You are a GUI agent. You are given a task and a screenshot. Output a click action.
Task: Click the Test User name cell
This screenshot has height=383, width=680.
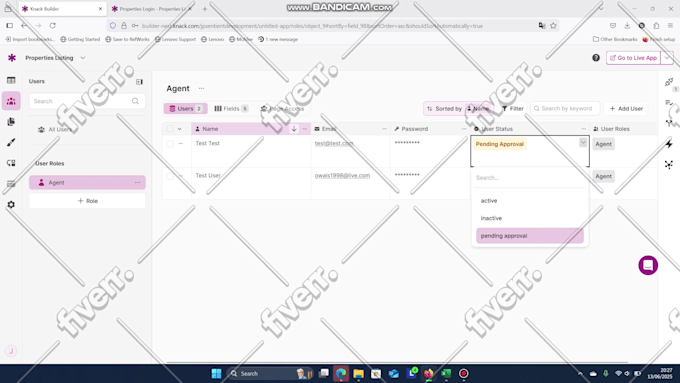(252, 183)
